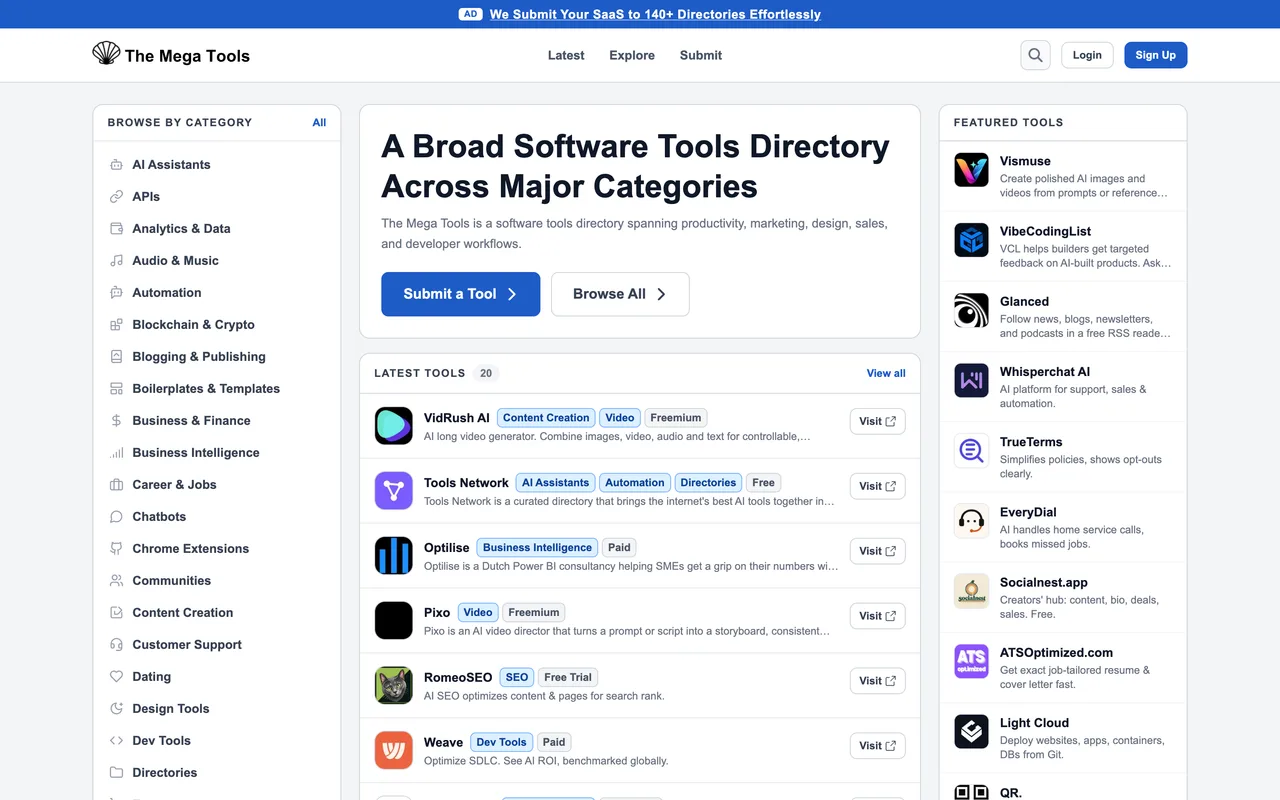This screenshot has height=800, width=1280.
Task: Click the All link in Browse by Category
Action: click(x=319, y=122)
